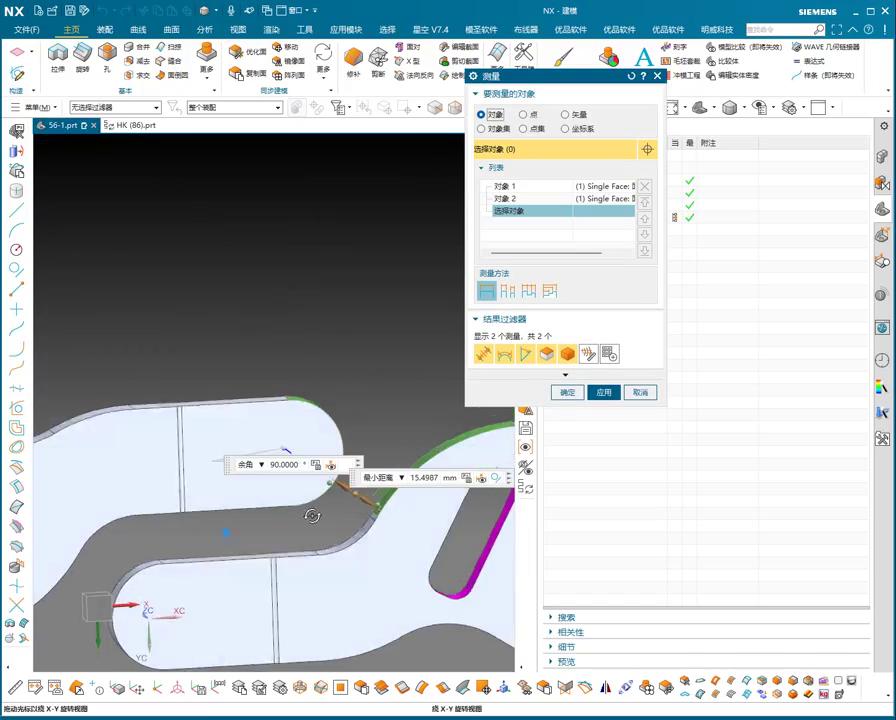Screen dimensions: 896x720
Task: Open the 无选择过滤器 dropdown
Action: pos(156,107)
